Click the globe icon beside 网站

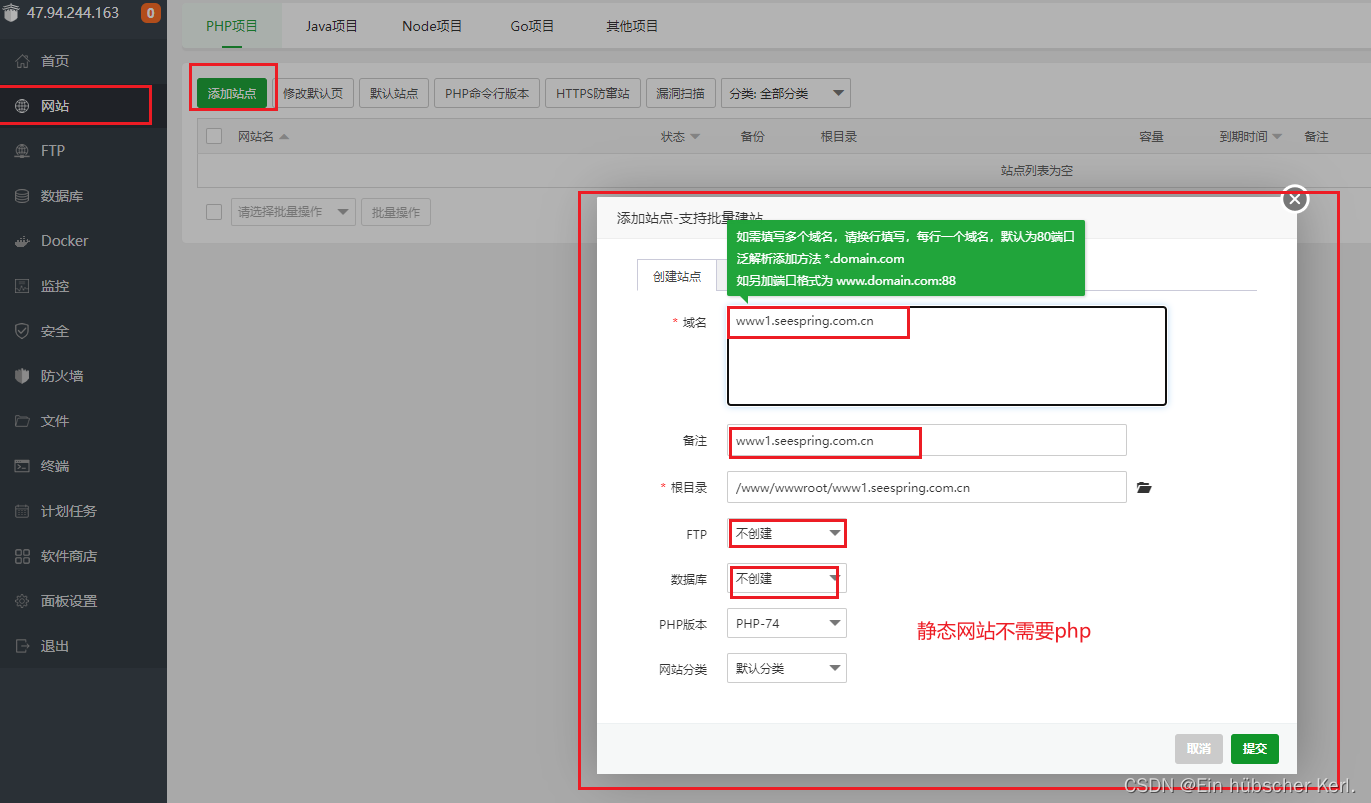pyautogui.click(x=22, y=106)
